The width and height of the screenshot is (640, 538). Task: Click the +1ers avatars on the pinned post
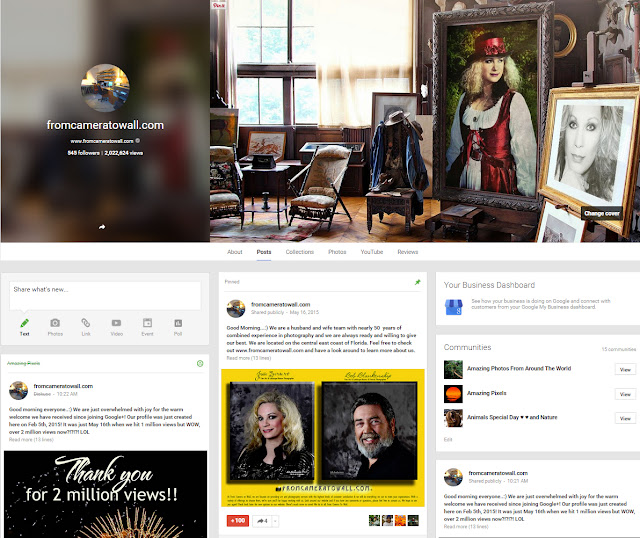click(393, 520)
